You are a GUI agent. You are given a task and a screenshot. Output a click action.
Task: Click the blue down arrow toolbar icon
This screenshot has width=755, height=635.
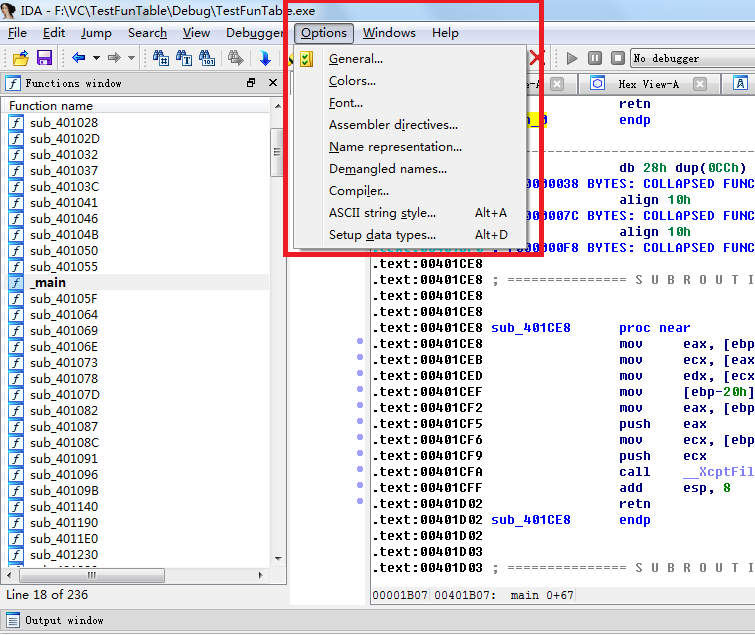pyautogui.click(x=265, y=58)
